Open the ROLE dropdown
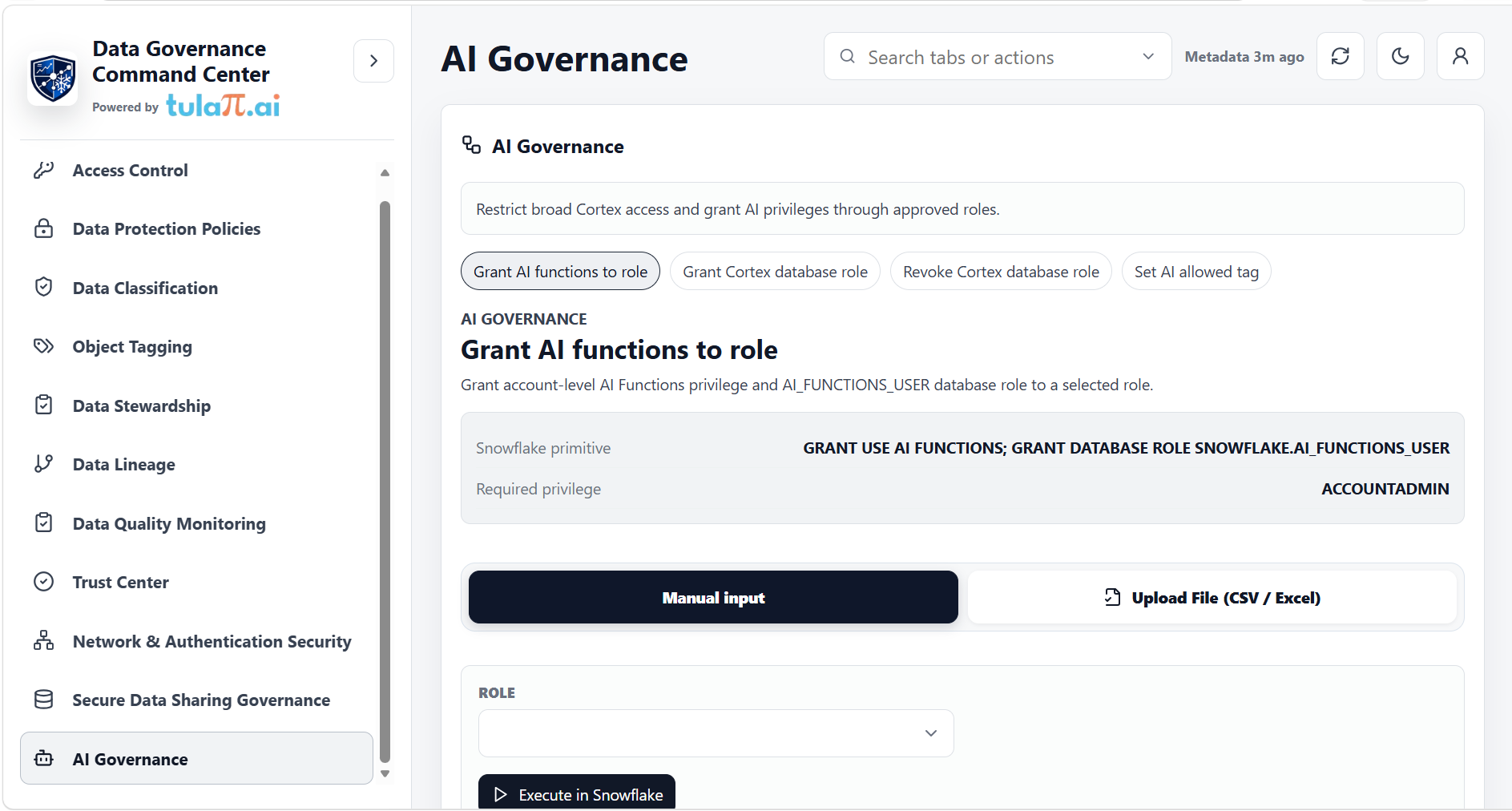1512x811 pixels. click(x=716, y=733)
